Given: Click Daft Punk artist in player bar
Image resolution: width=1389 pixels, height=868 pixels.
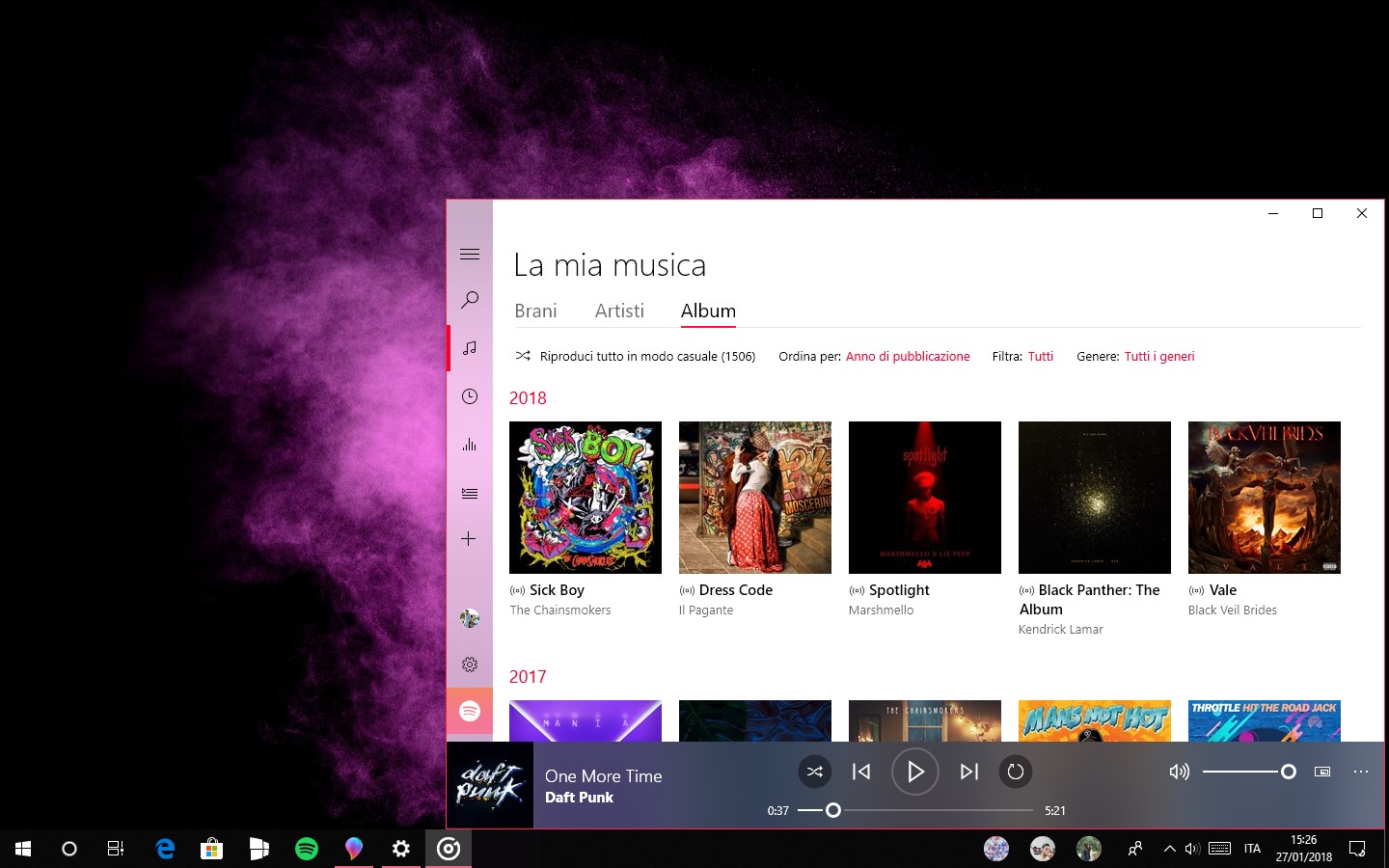Looking at the screenshot, I should 579,798.
